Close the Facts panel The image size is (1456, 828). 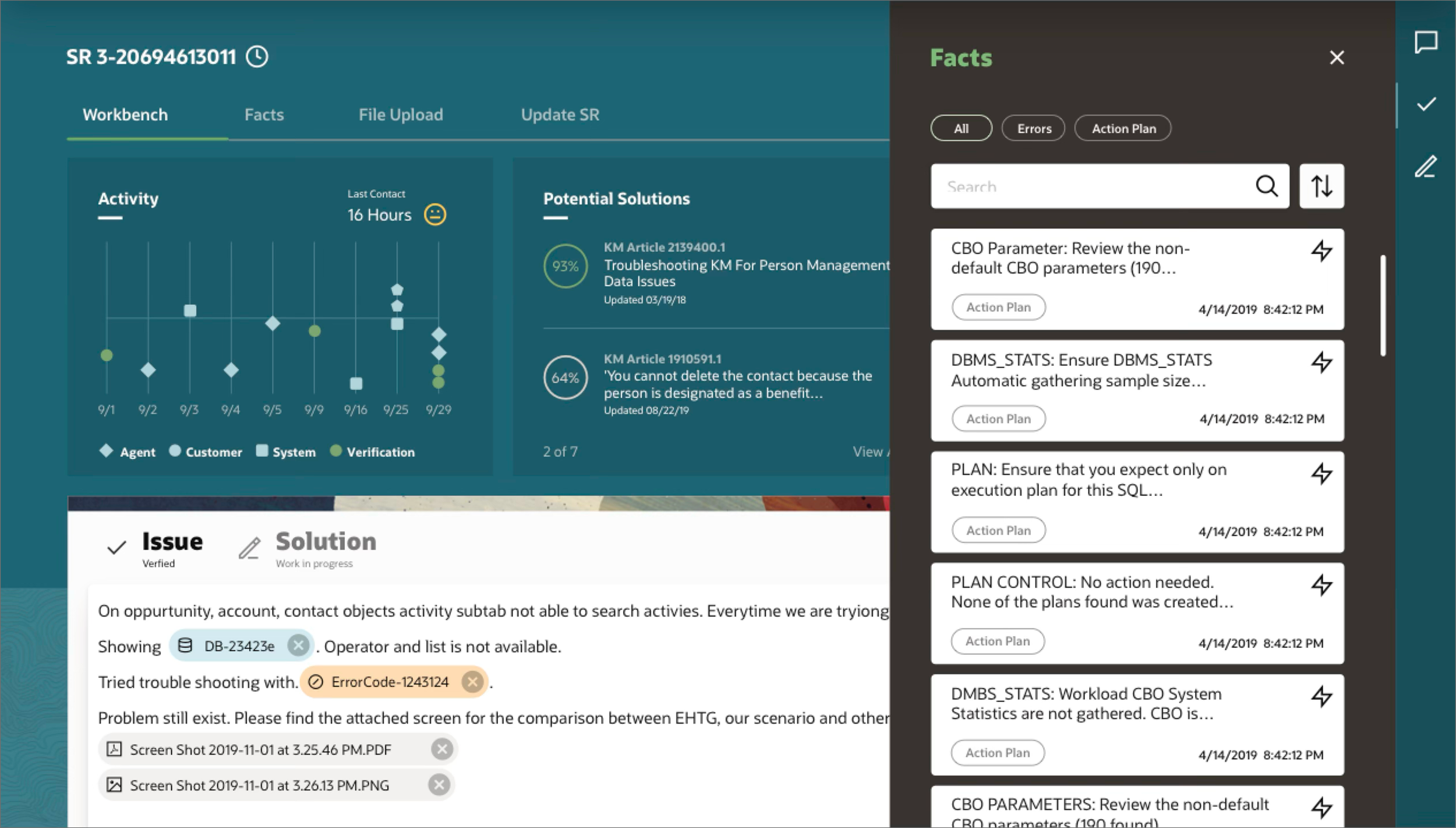(1337, 57)
